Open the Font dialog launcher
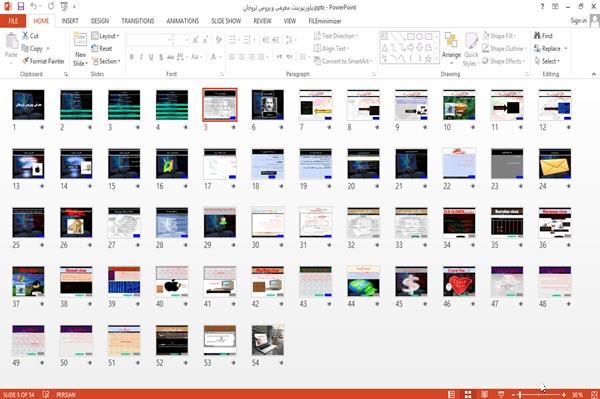600x399 pixels. coord(222,74)
